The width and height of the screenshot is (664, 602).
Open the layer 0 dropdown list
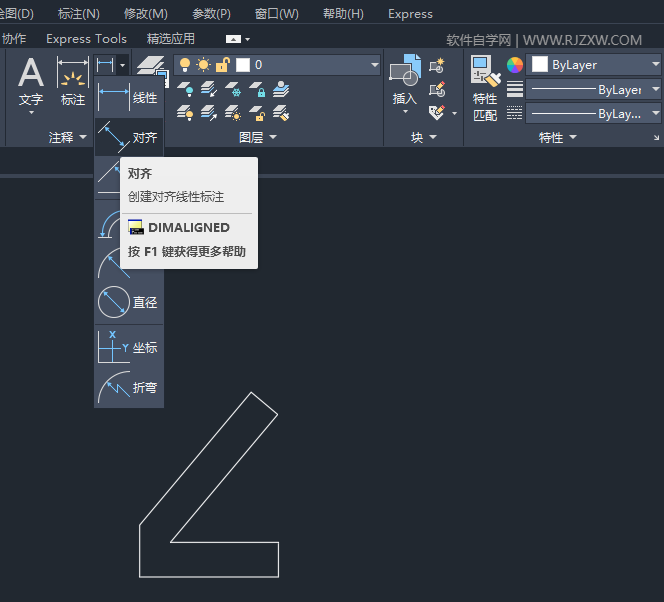click(x=374, y=65)
